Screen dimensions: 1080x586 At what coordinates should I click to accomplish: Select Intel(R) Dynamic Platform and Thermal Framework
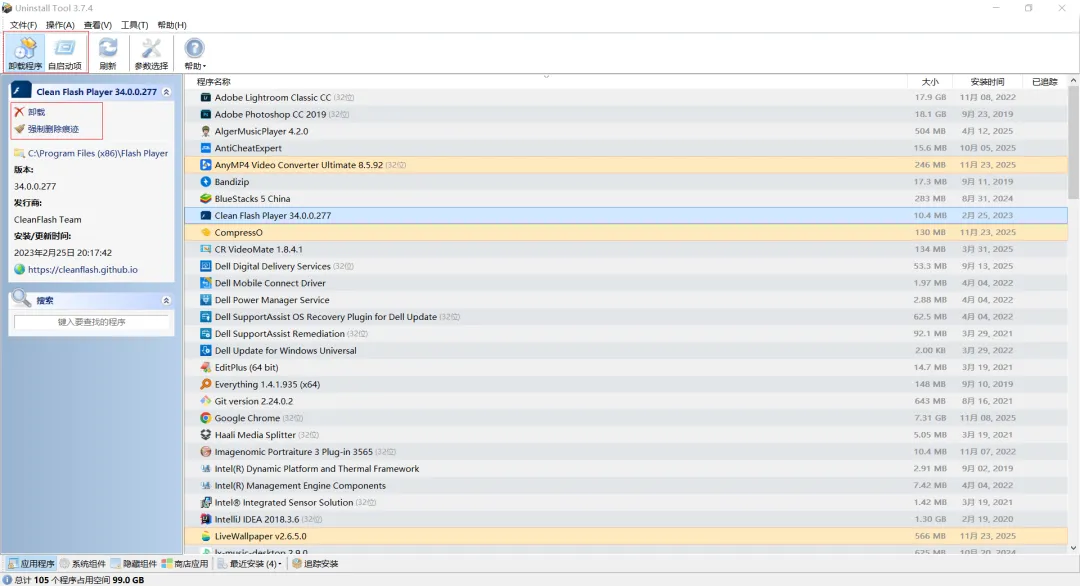[x=626, y=468]
